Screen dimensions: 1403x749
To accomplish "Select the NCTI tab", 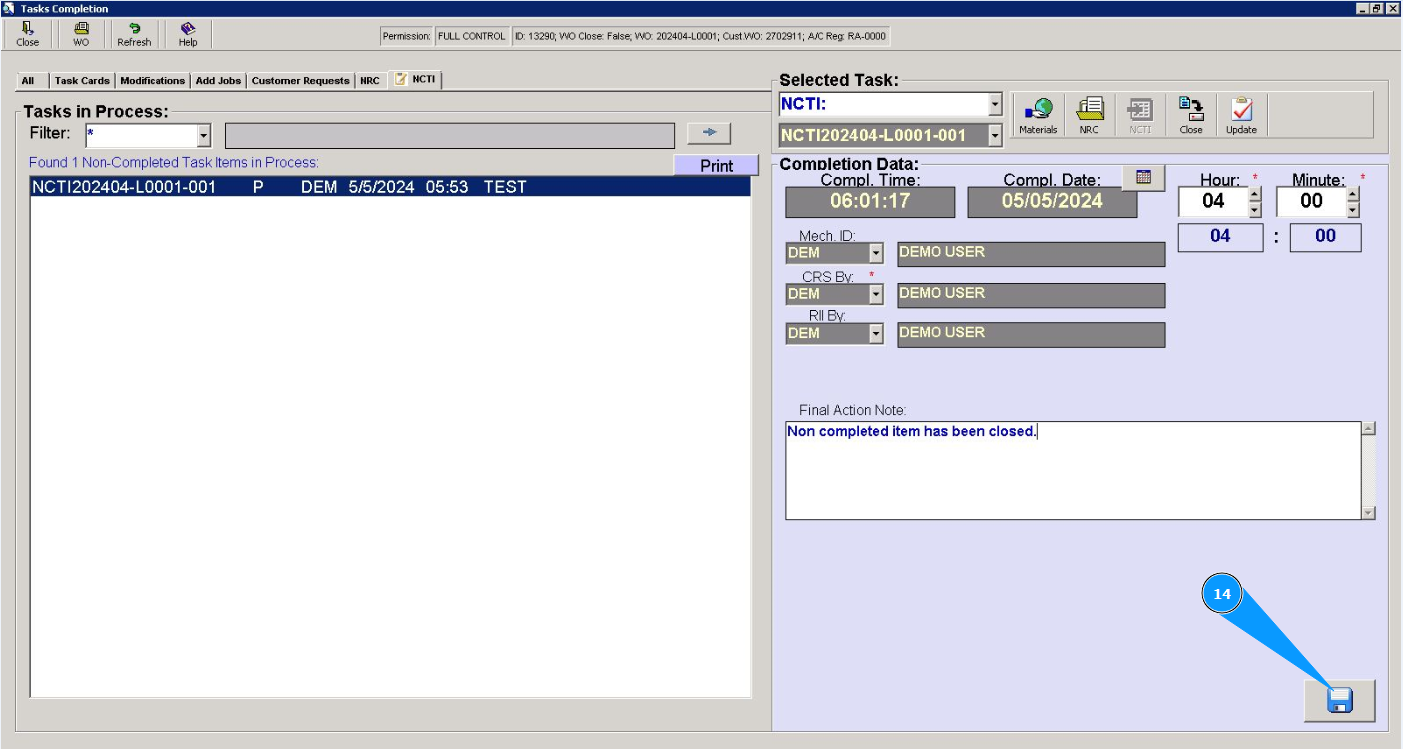I will coord(416,79).
